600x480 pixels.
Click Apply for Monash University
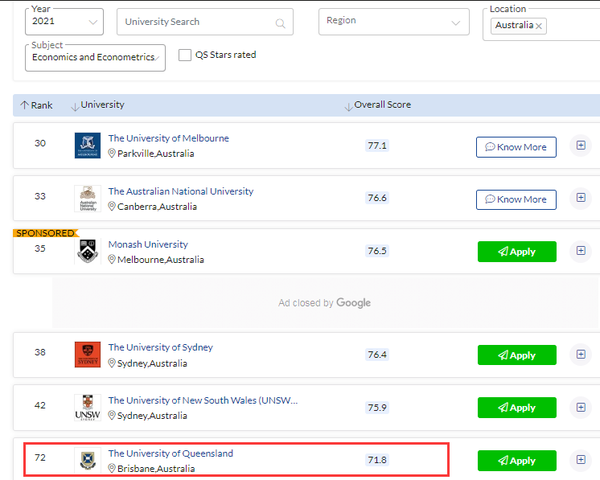coord(517,251)
